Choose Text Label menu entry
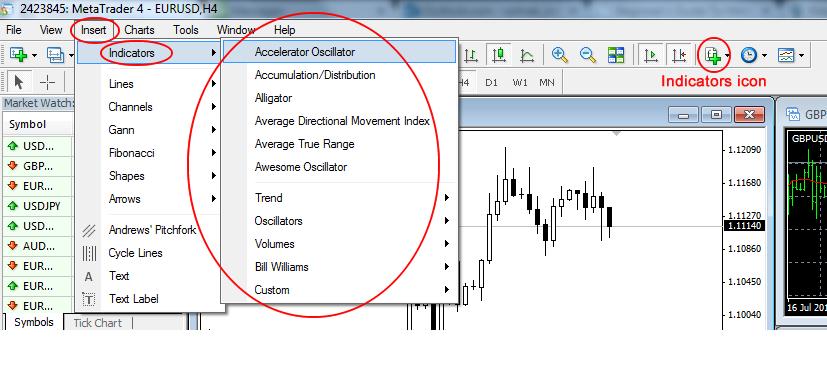The image size is (827, 384). [x=149, y=299]
